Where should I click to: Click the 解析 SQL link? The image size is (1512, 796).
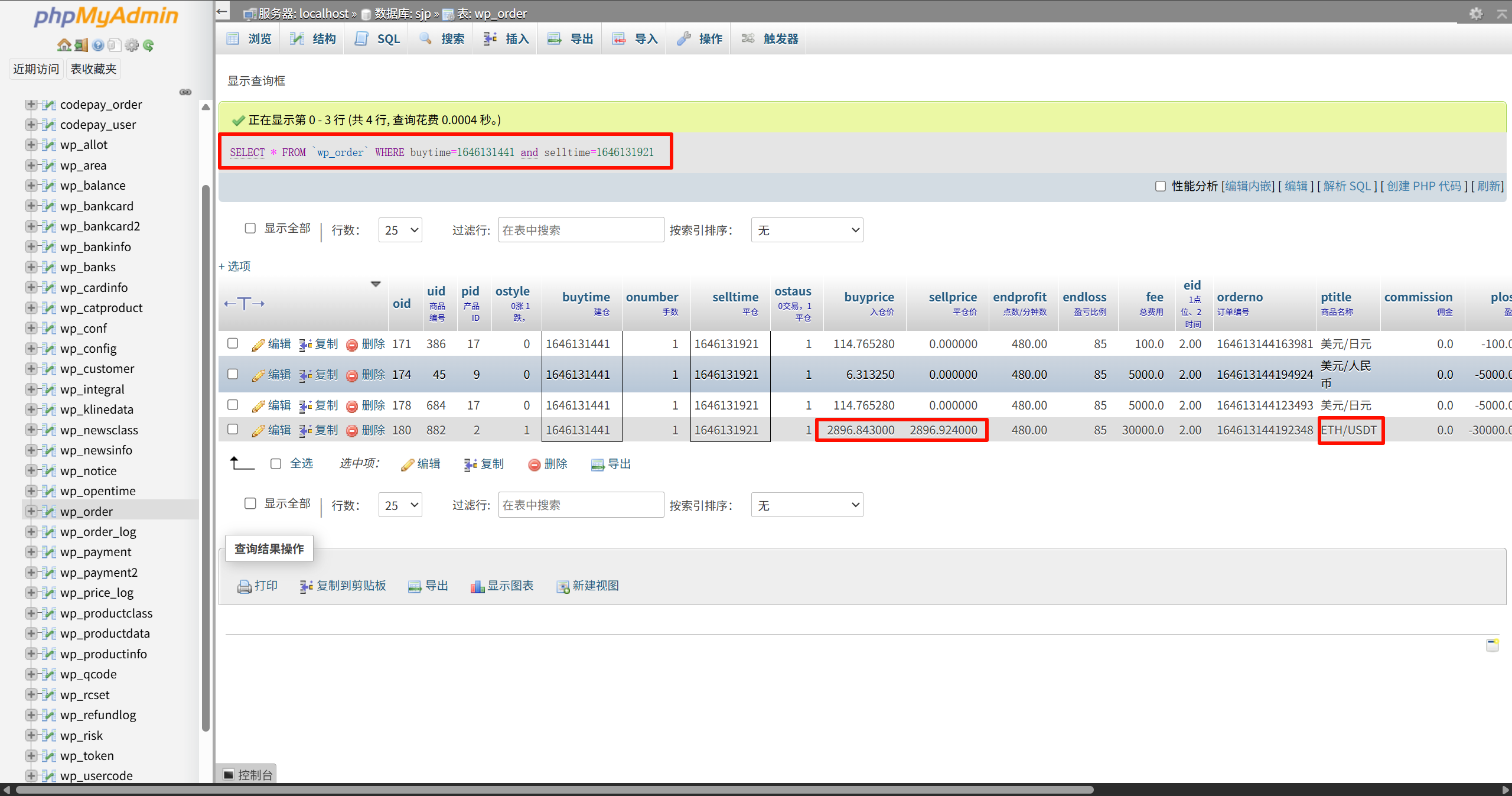pyautogui.click(x=1347, y=186)
